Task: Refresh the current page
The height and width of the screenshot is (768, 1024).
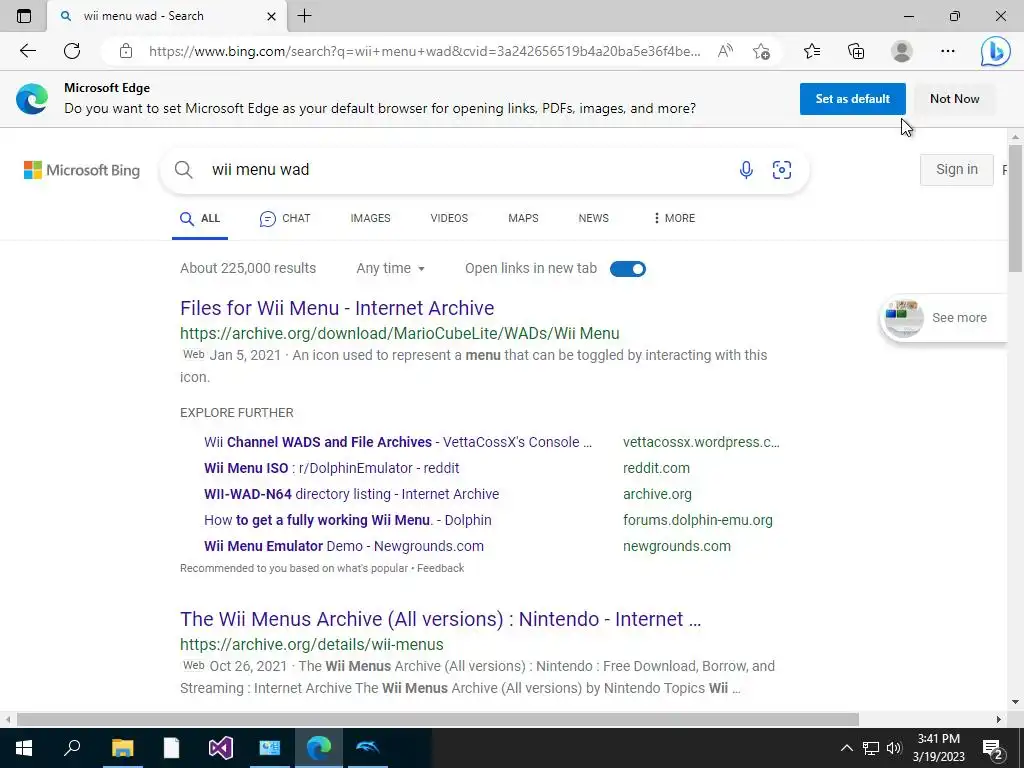Action: click(72, 51)
